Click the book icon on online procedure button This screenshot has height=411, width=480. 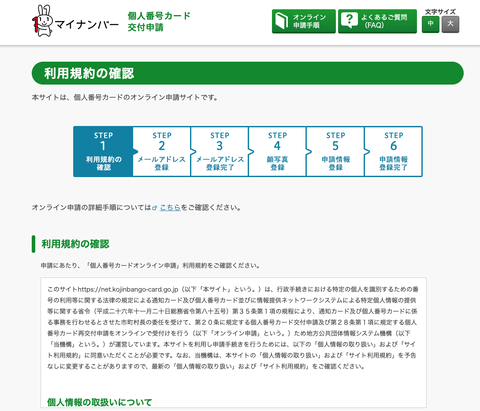282,21
